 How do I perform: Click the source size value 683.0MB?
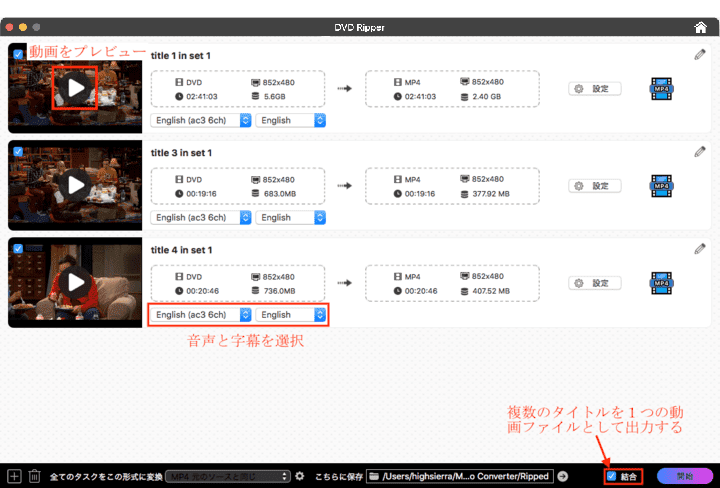coord(280,194)
